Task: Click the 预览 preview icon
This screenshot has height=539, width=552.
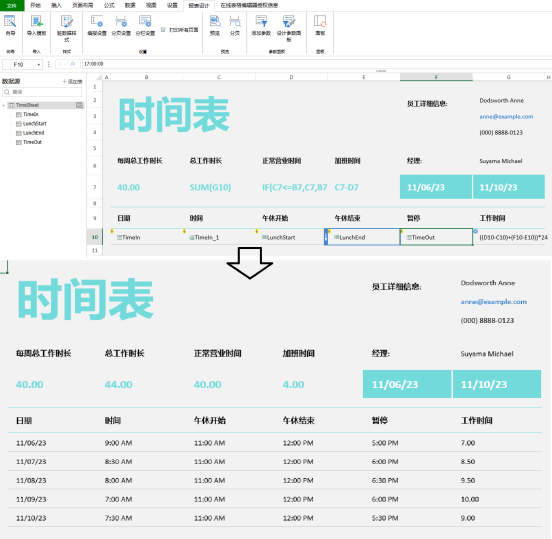Action: [215, 22]
